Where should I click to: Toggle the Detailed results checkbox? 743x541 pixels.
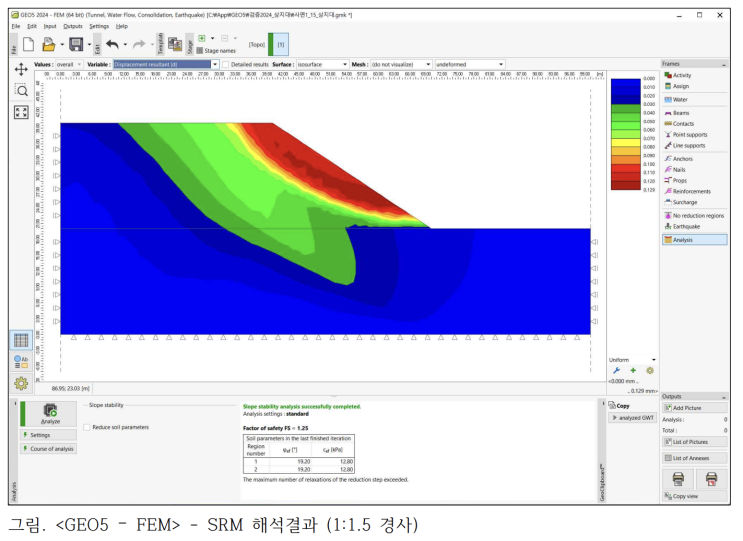click(226, 64)
